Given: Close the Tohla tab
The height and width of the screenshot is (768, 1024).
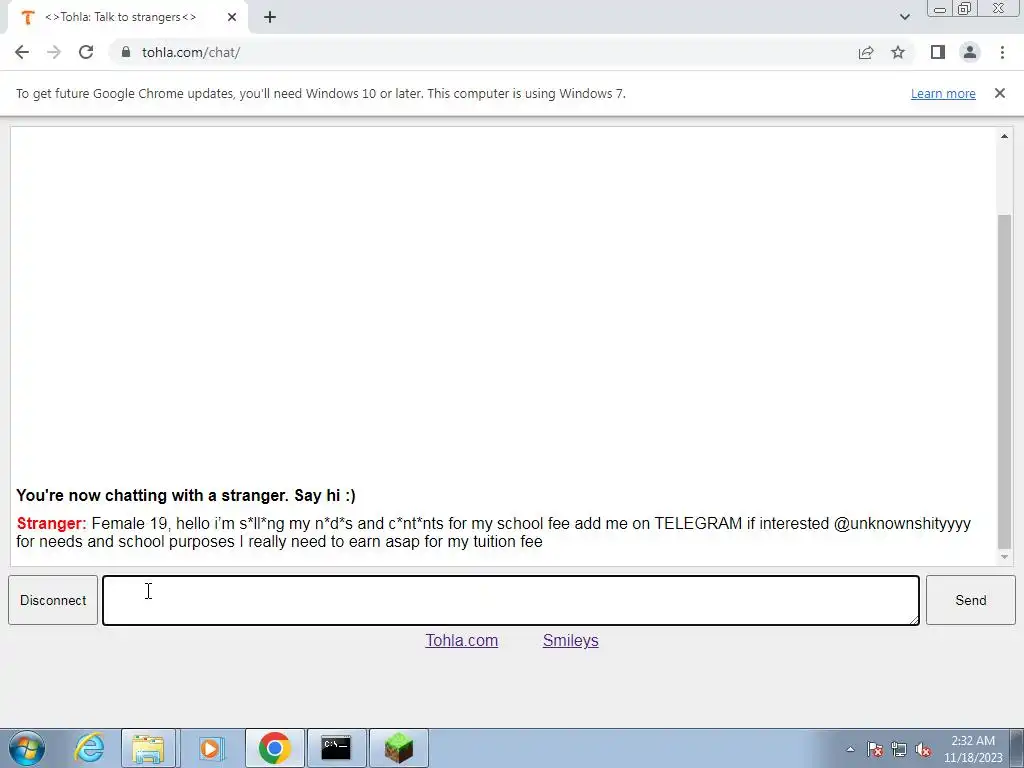Looking at the screenshot, I should [232, 18].
